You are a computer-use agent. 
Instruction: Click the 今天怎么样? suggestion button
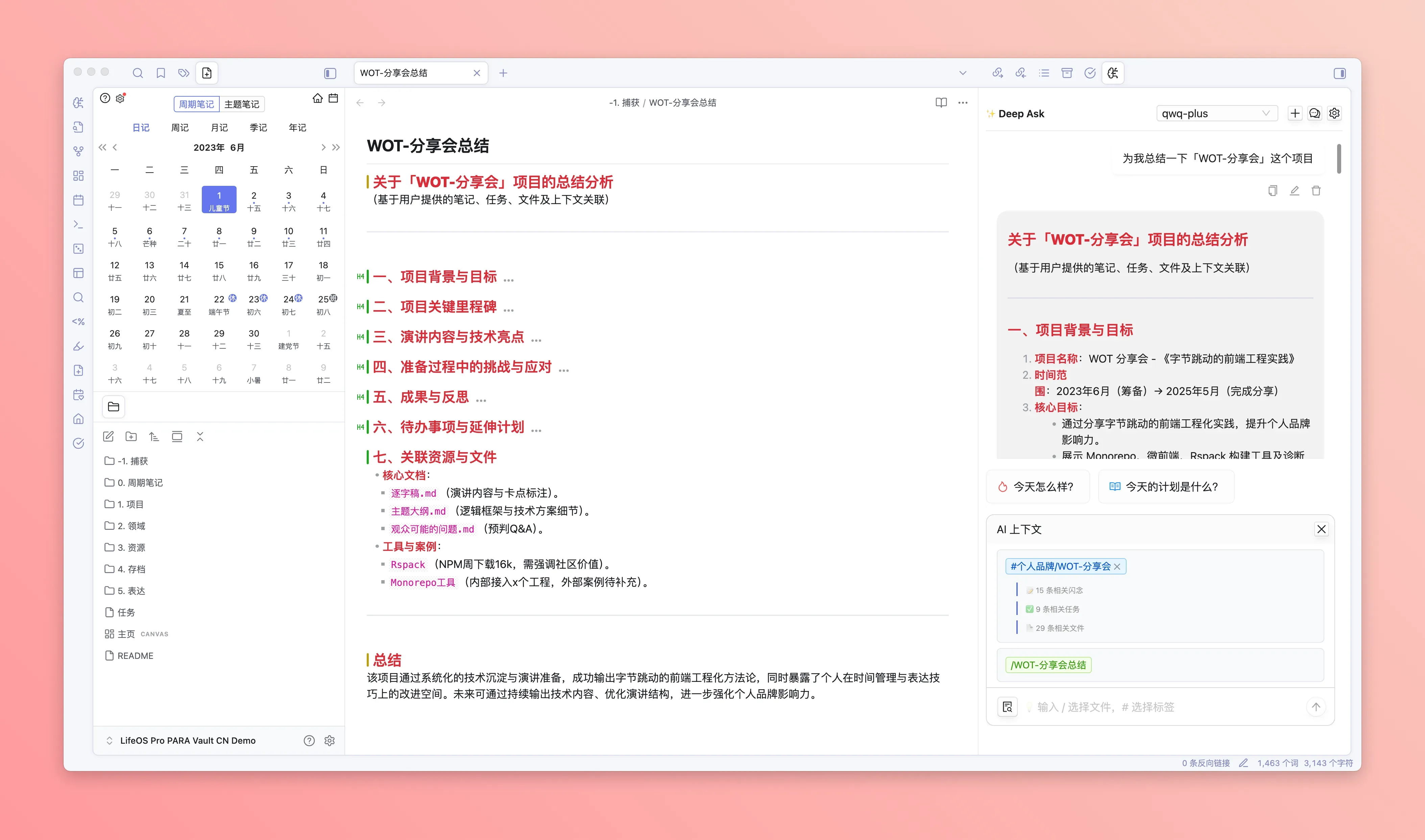[1037, 487]
